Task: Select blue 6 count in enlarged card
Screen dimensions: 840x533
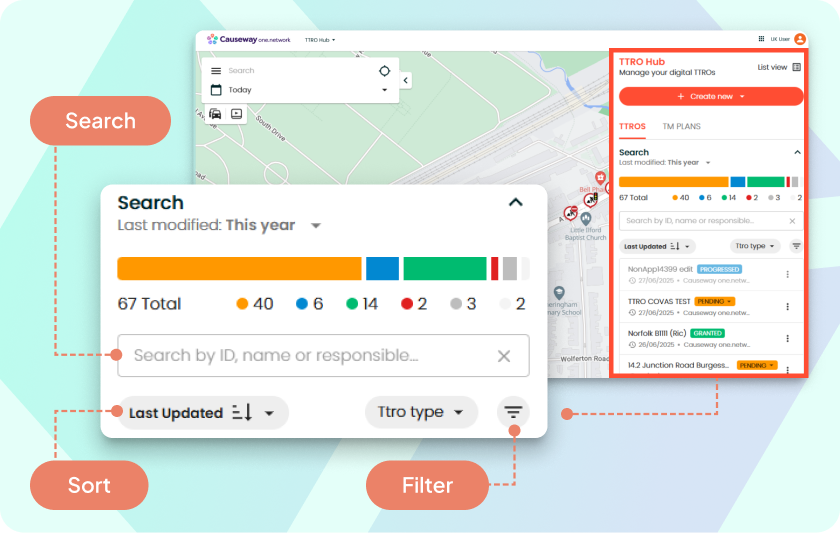Action: click(x=310, y=304)
